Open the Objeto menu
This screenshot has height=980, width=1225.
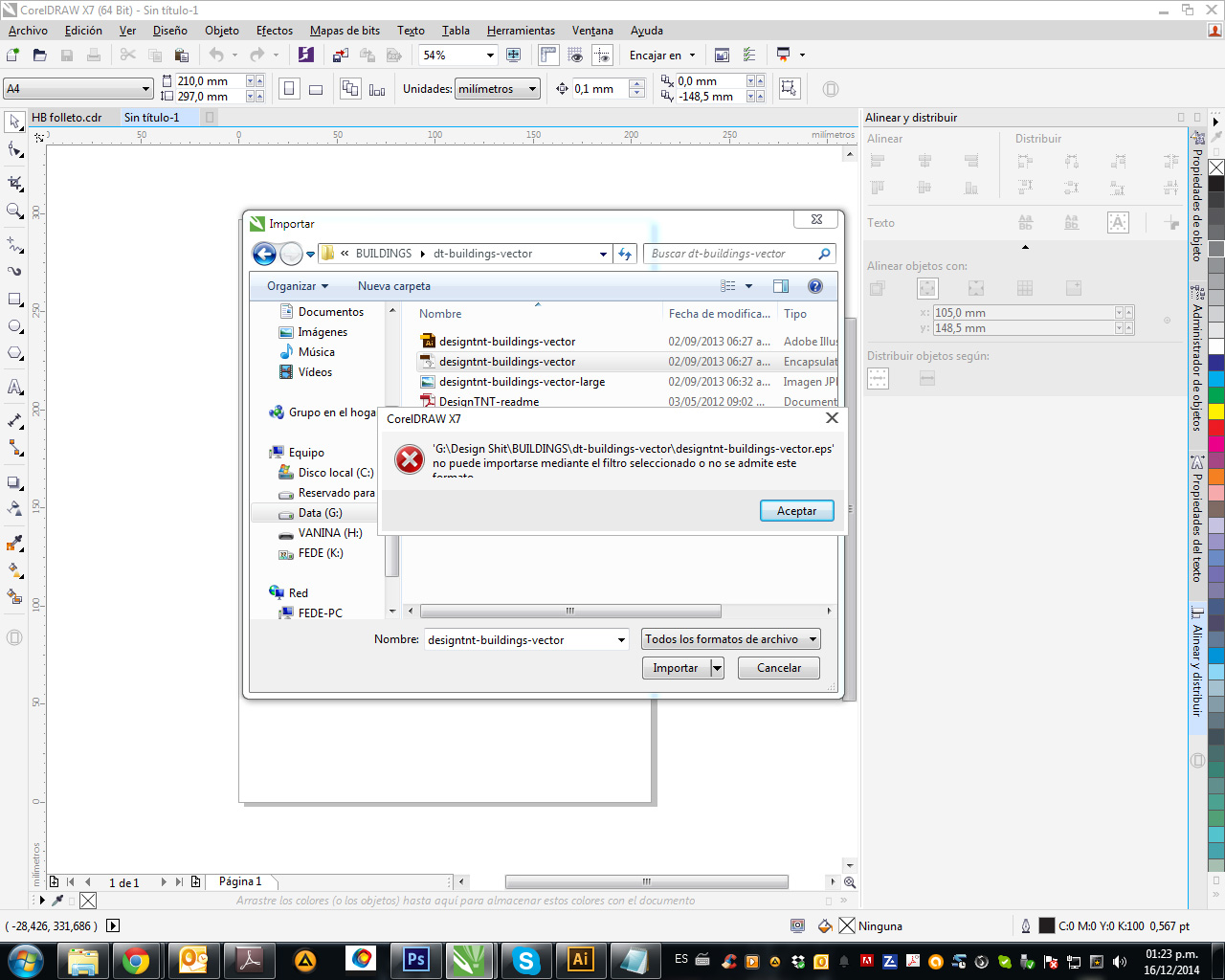pos(222,31)
